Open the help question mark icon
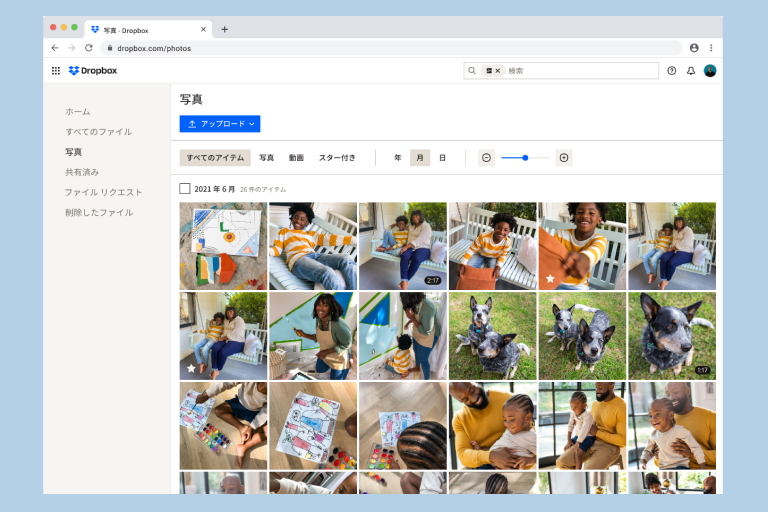 pyautogui.click(x=672, y=71)
